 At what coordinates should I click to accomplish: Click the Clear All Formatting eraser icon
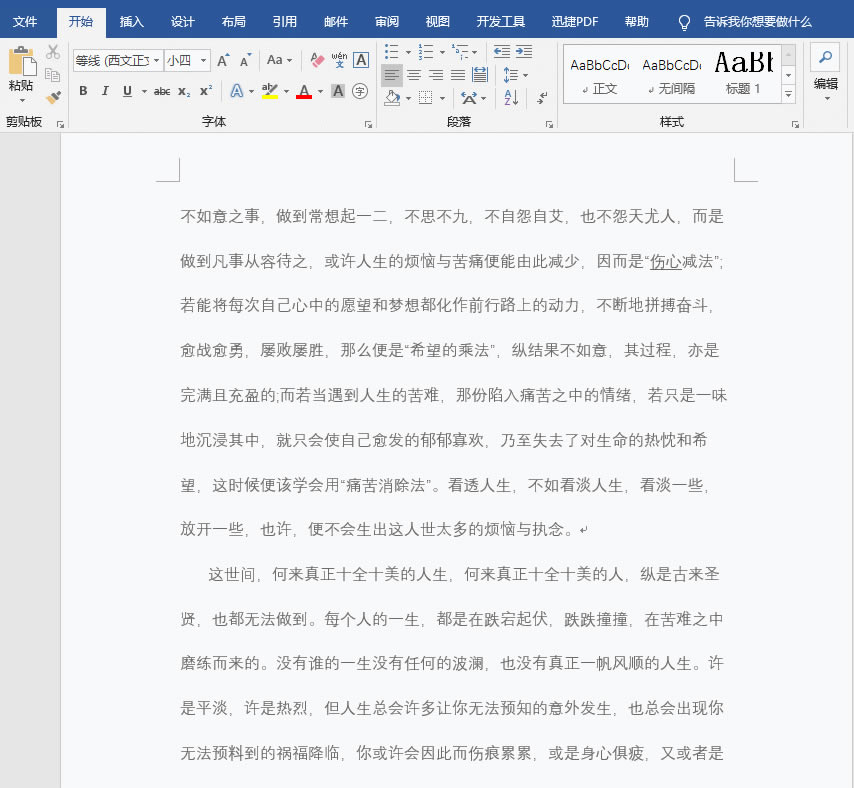tap(318, 60)
